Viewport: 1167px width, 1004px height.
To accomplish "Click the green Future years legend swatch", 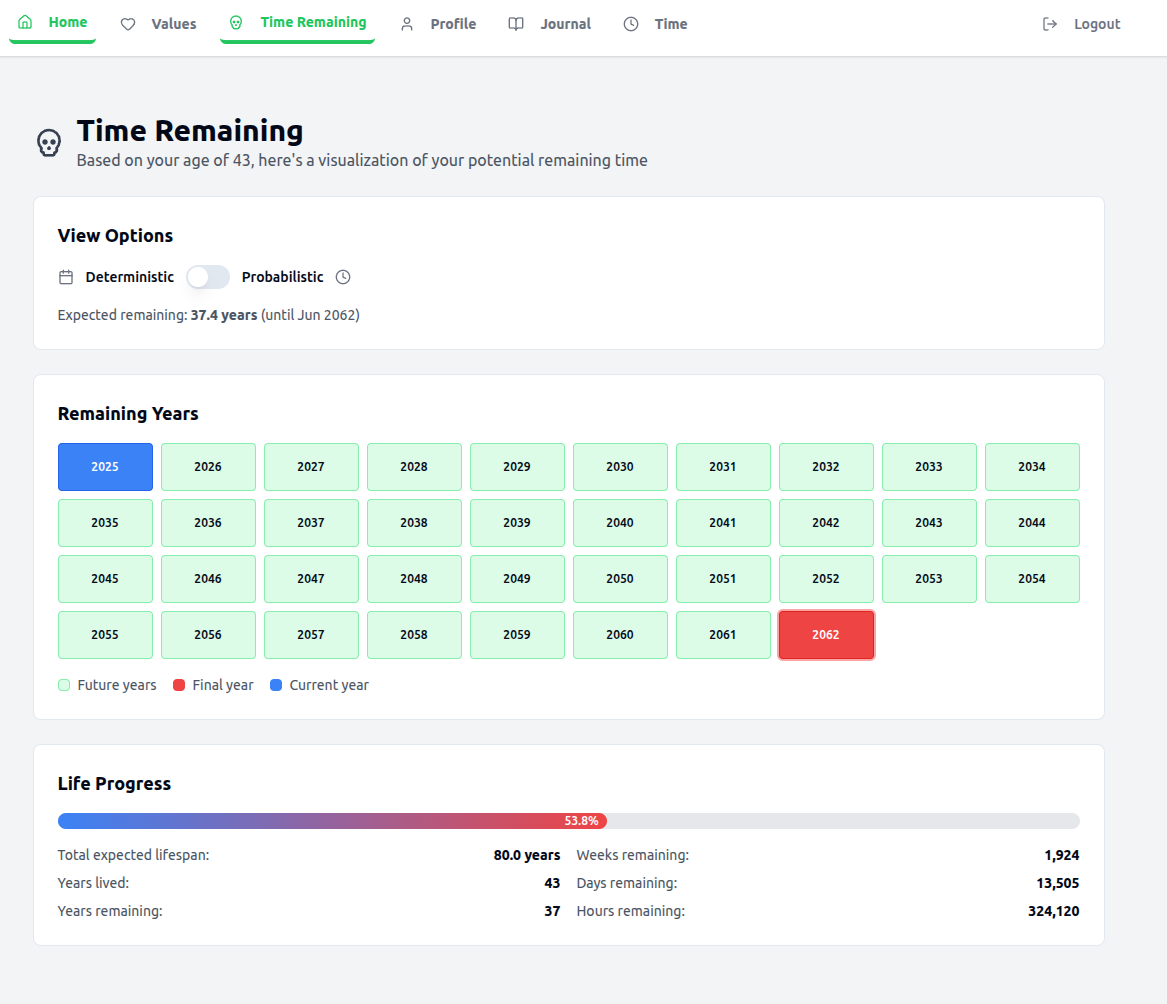I will click(x=64, y=685).
